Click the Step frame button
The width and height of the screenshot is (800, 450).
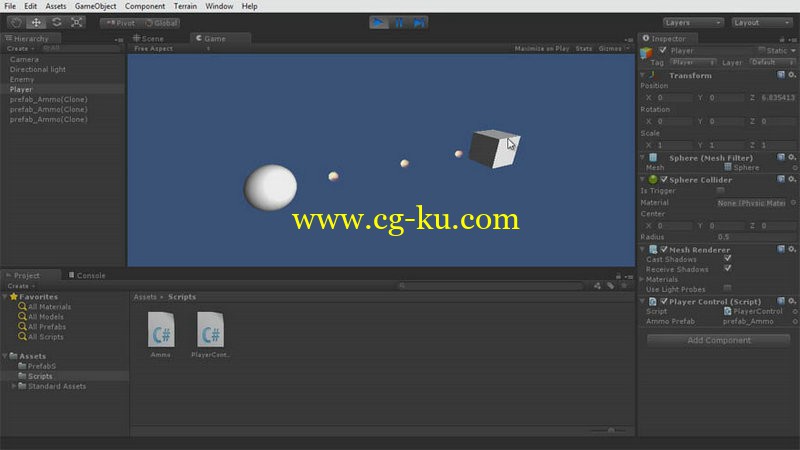419,22
